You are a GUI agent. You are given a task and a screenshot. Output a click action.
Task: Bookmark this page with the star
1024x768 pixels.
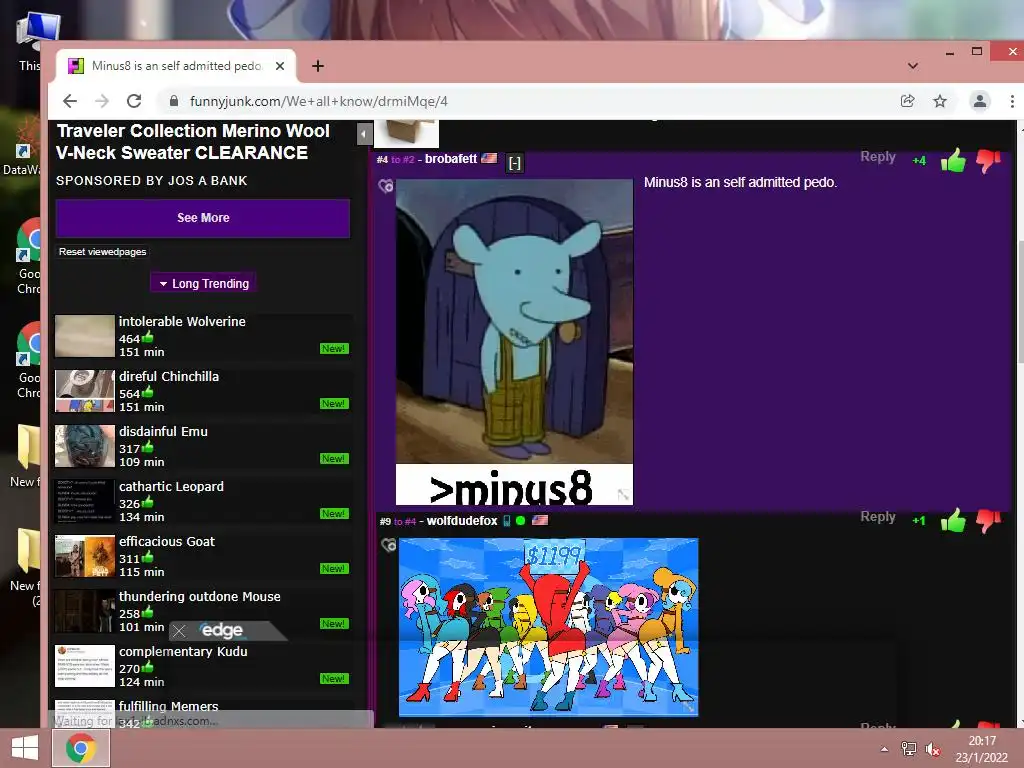click(940, 101)
